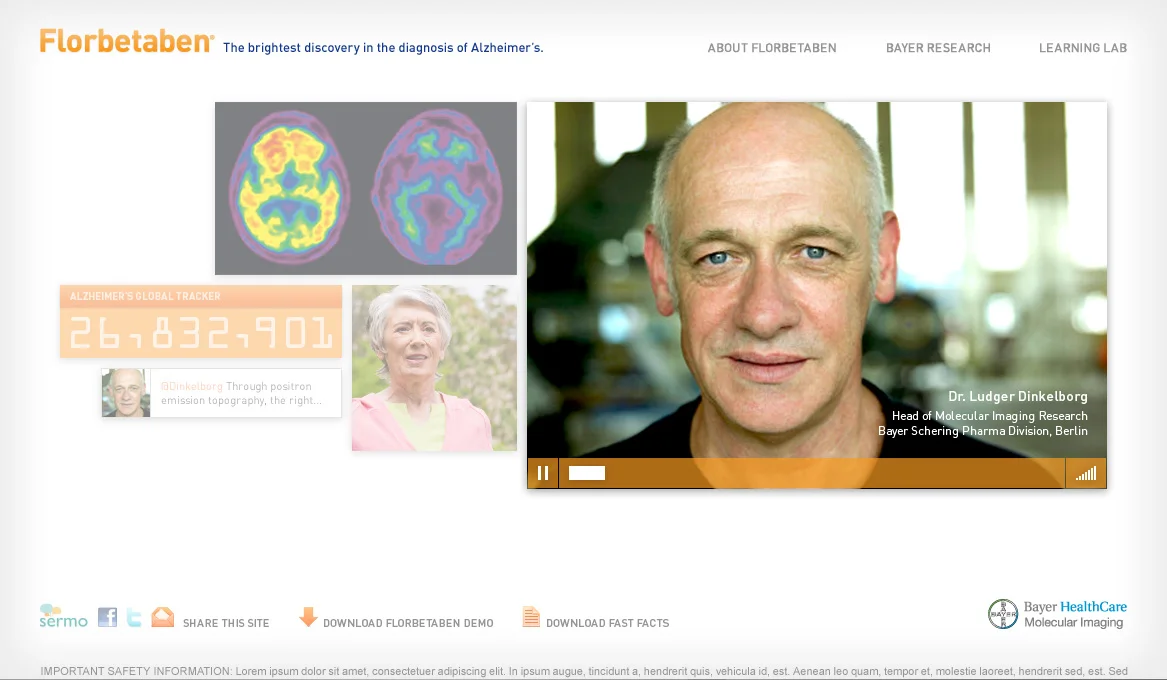The height and width of the screenshot is (680, 1167).
Task: Open the Learning Lab menu
Action: click(1083, 48)
